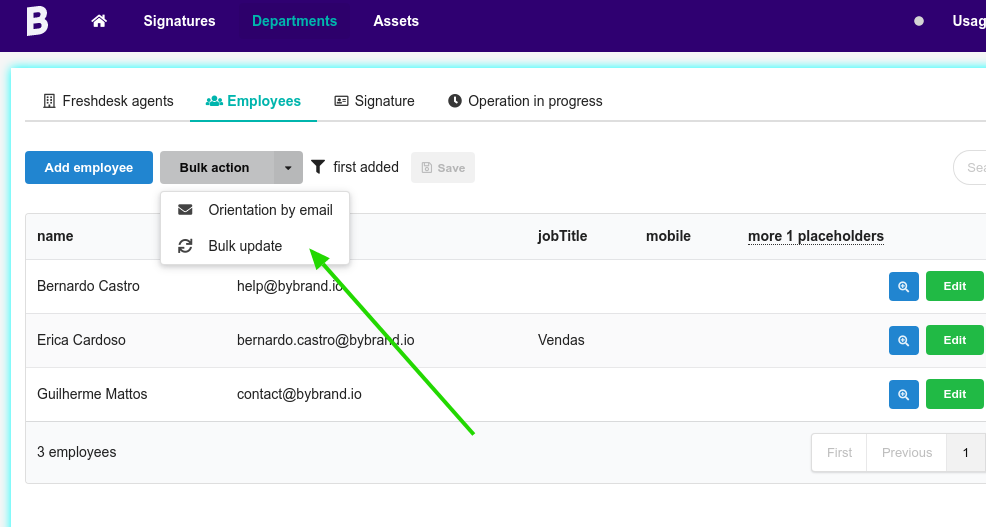Open Signatures in the top navigation
Image resolution: width=986 pixels, height=527 pixels.
click(x=179, y=21)
